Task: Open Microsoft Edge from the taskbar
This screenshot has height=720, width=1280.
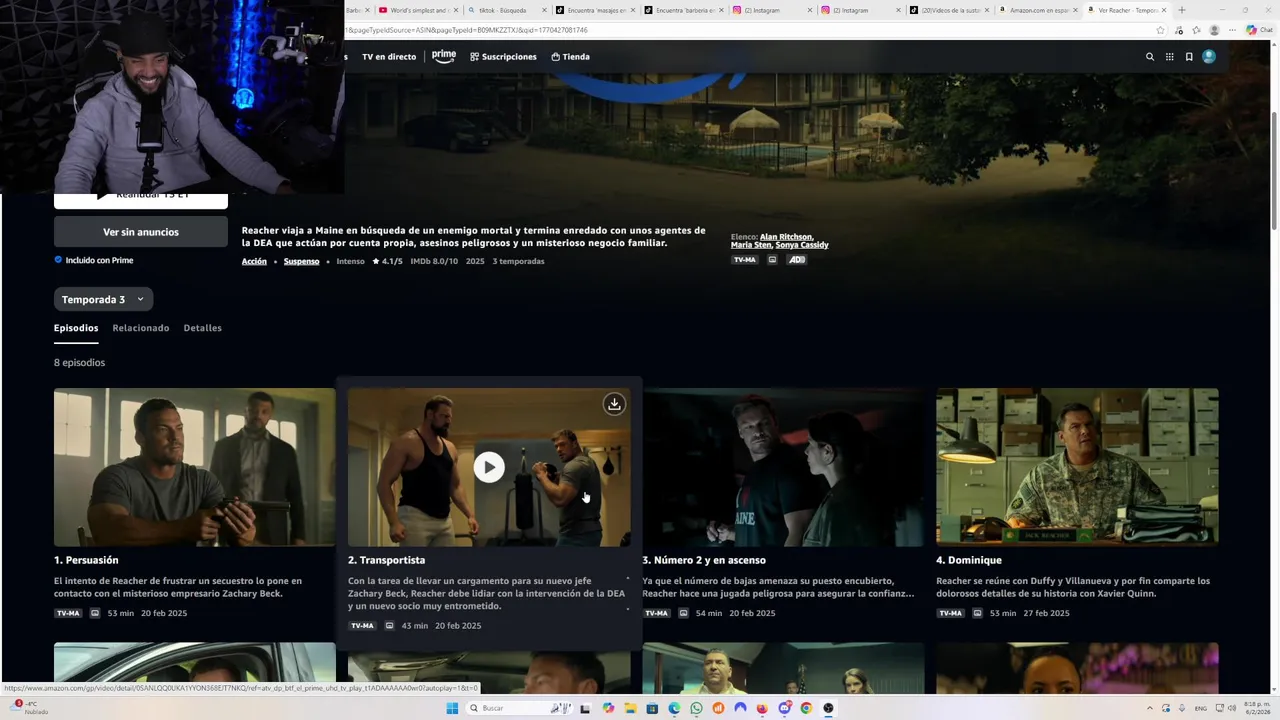Action: coord(674,708)
